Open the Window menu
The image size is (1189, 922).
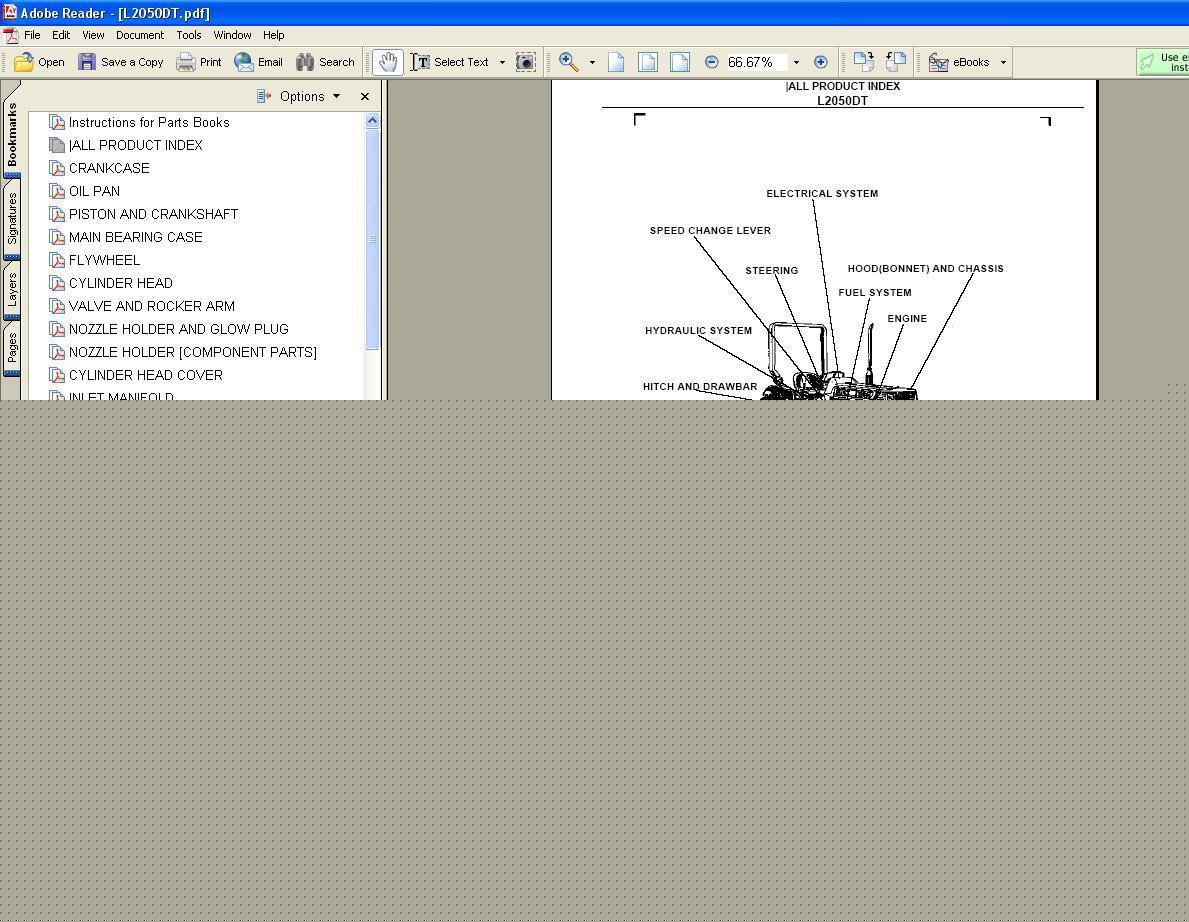(232, 35)
